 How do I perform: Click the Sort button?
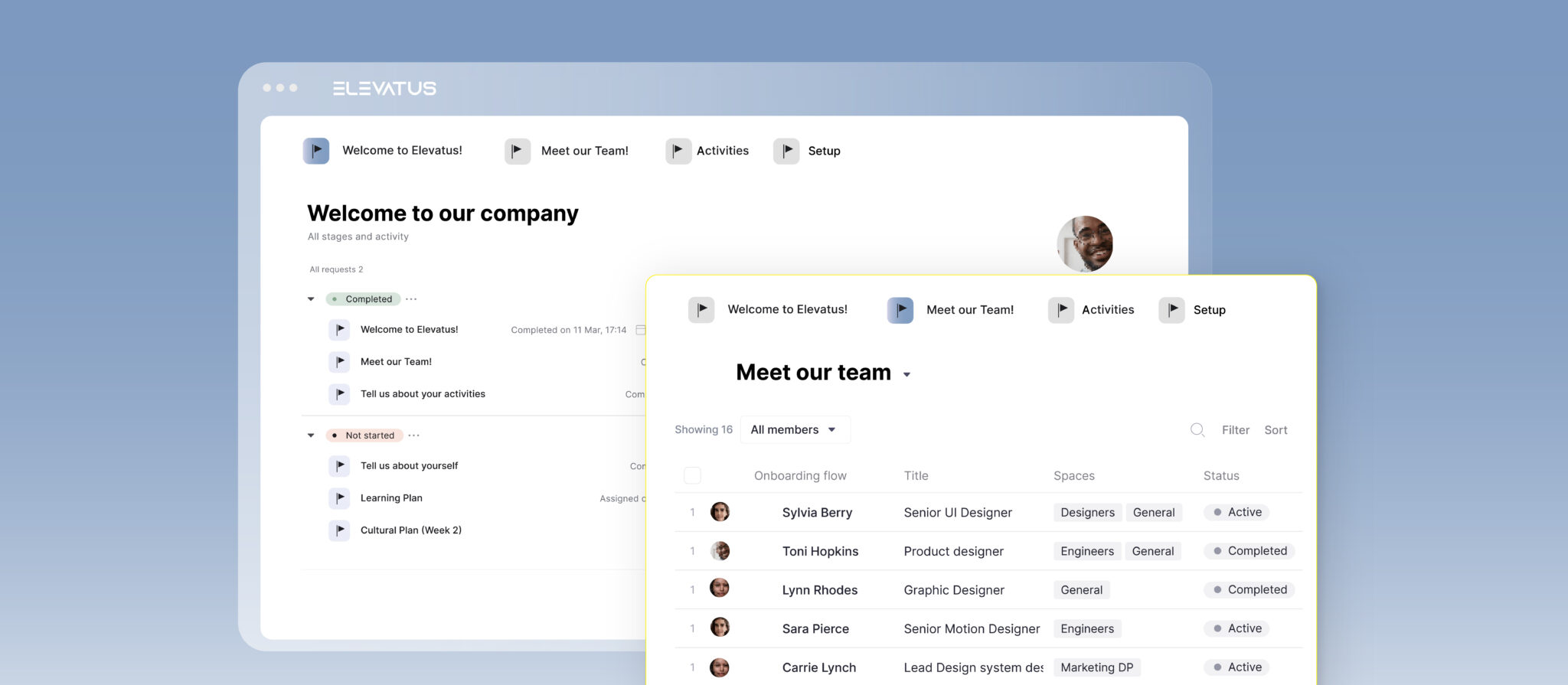coord(1276,430)
